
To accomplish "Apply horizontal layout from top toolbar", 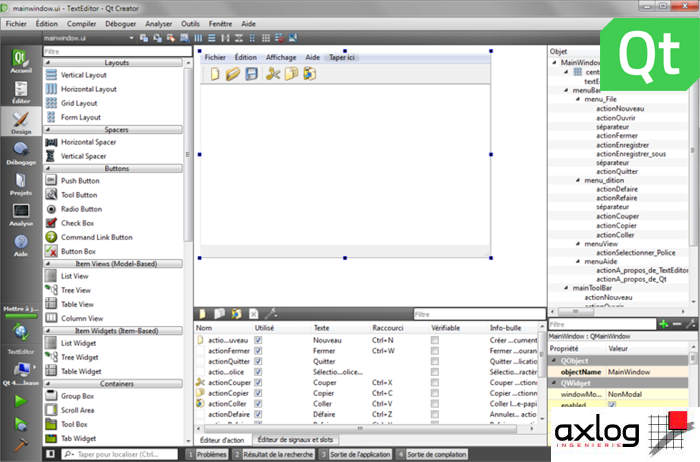I will click(198, 38).
